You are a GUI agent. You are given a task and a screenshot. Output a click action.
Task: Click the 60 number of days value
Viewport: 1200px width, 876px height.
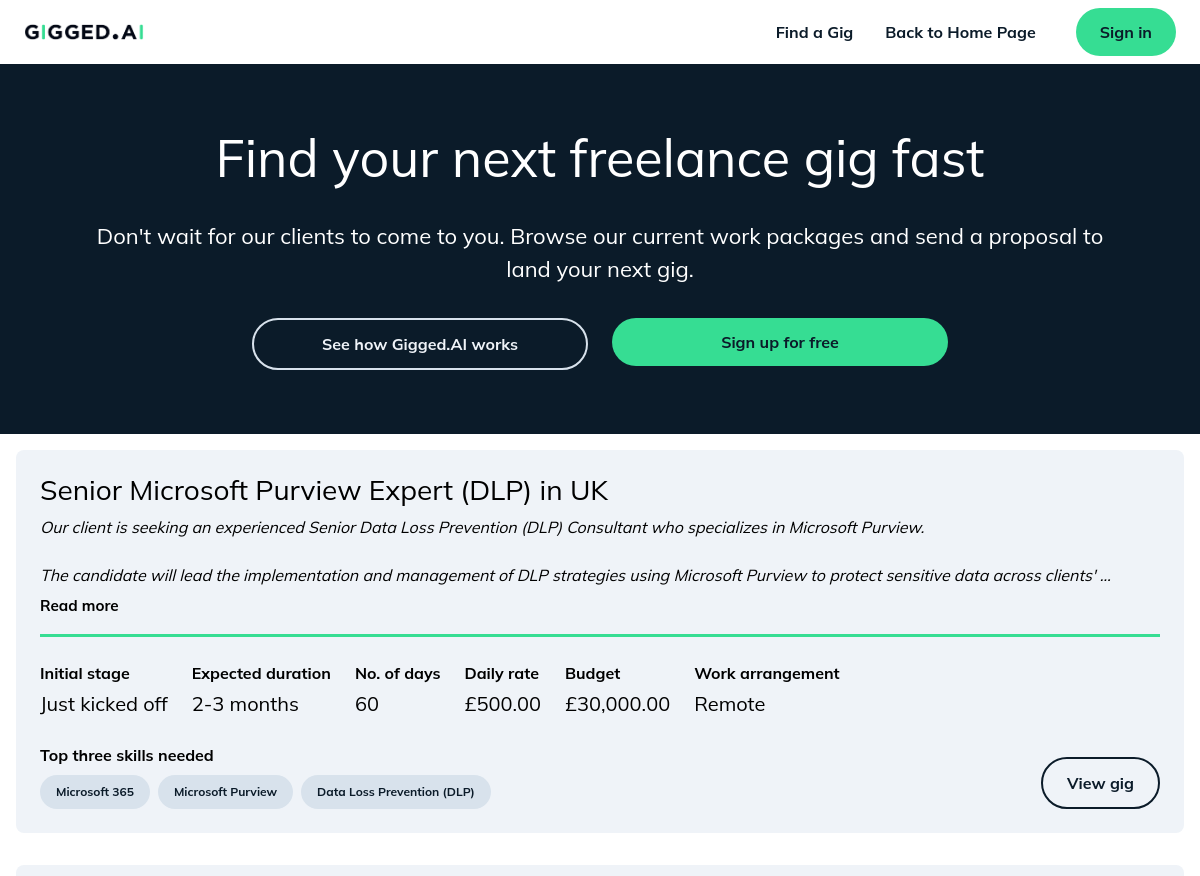point(367,704)
